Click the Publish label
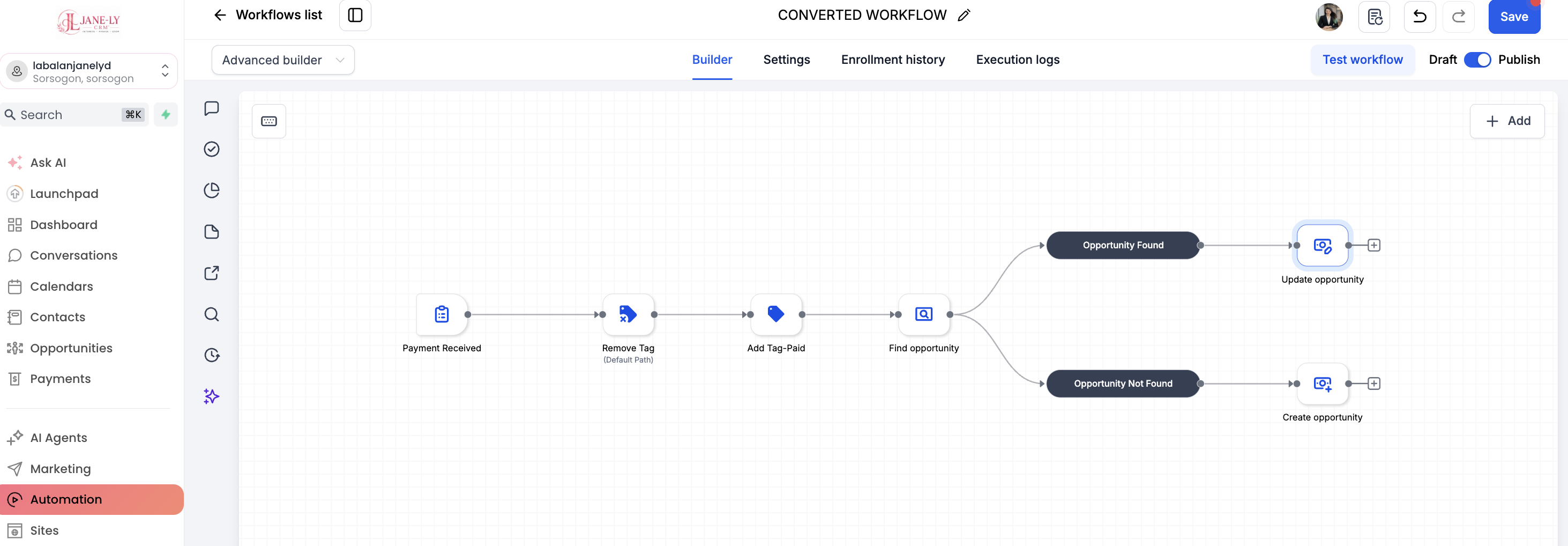The width and height of the screenshot is (1568, 546). click(x=1519, y=60)
